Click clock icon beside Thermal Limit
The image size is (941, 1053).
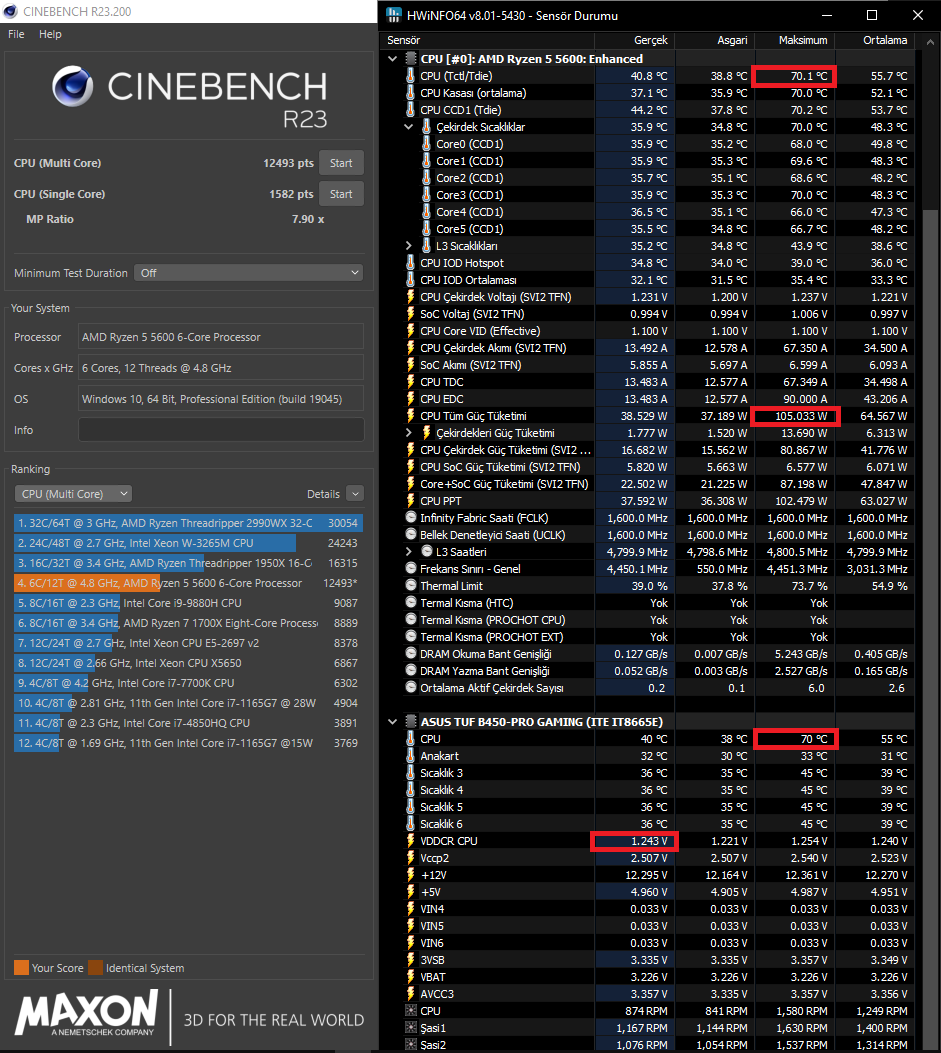click(411, 585)
